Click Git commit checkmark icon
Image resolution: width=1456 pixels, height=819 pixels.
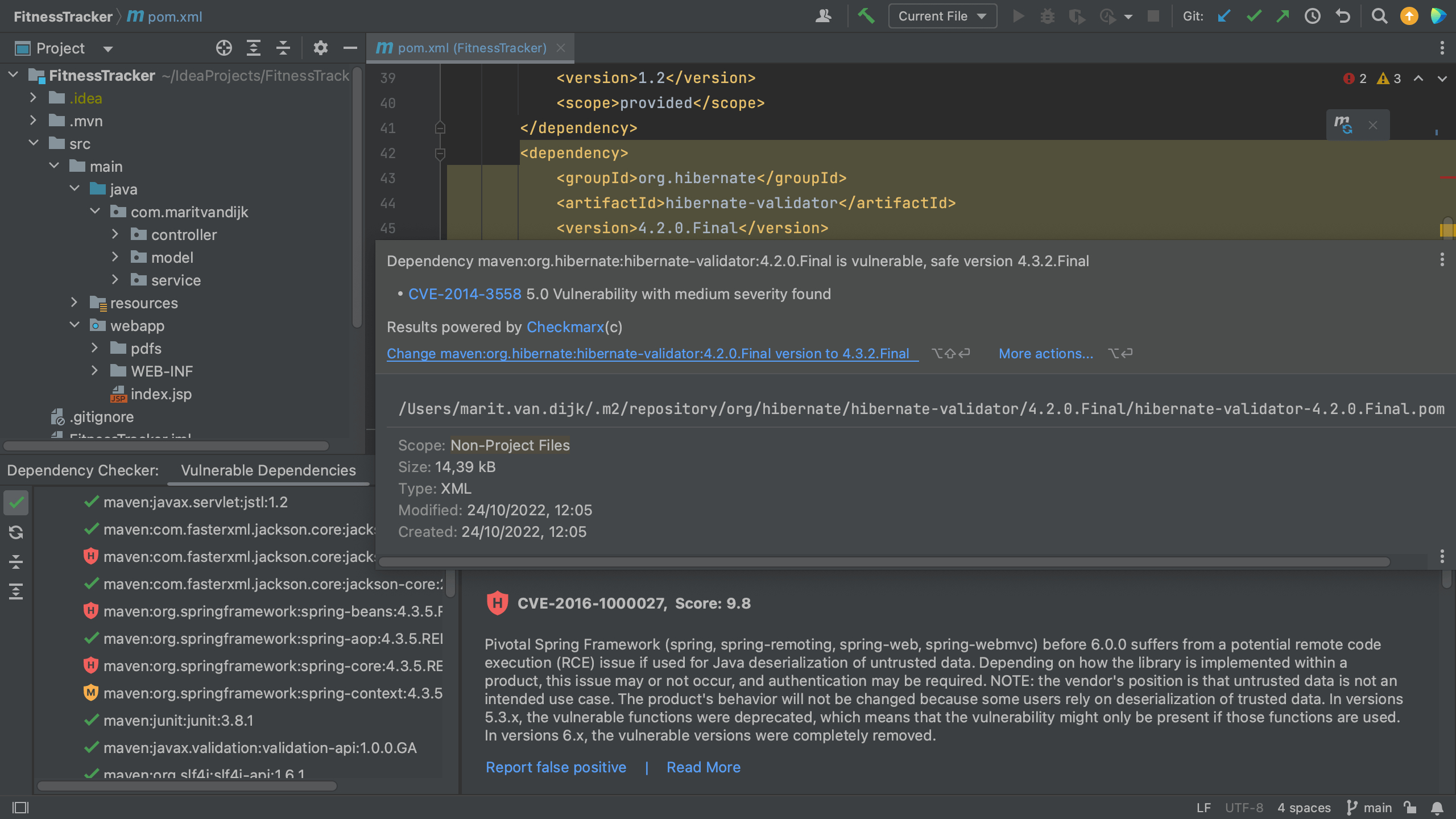click(1254, 16)
